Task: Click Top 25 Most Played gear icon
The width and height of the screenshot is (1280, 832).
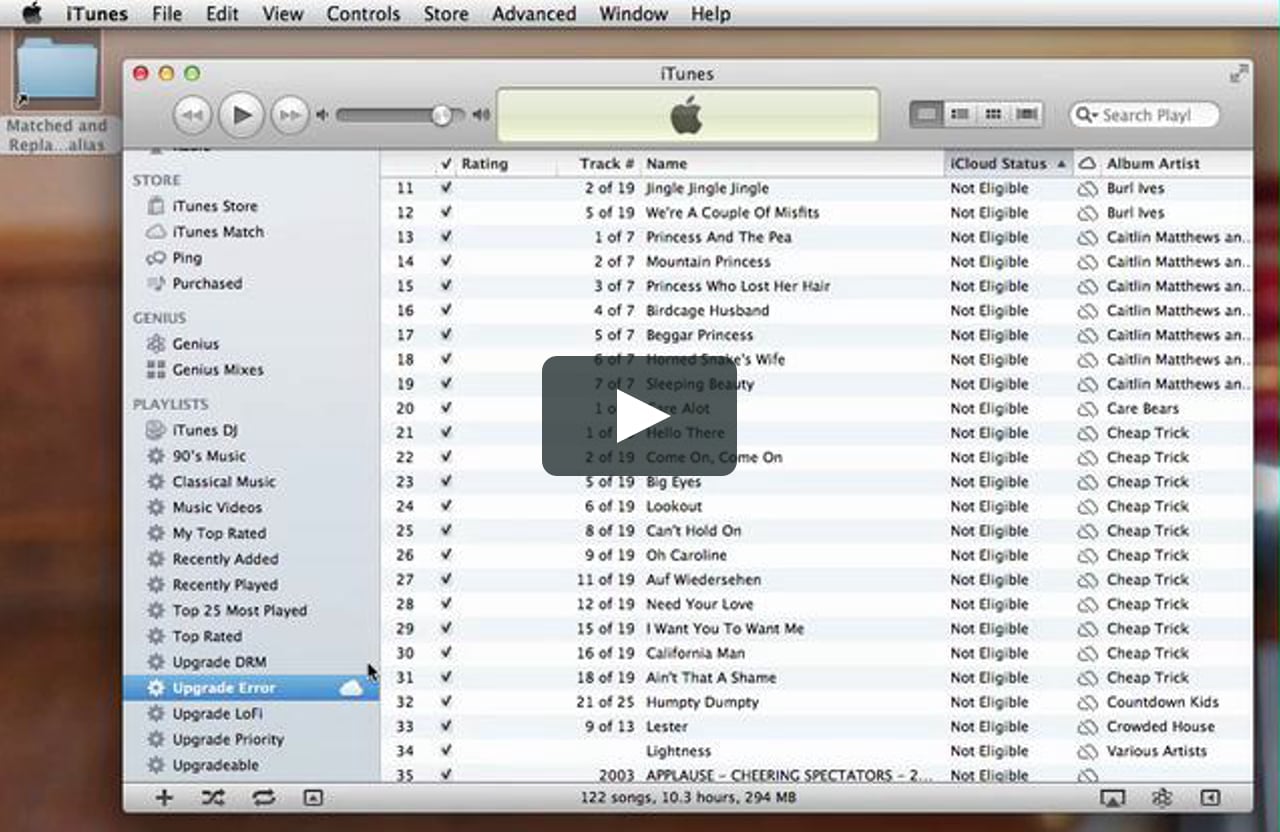Action: tap(156, 611)
